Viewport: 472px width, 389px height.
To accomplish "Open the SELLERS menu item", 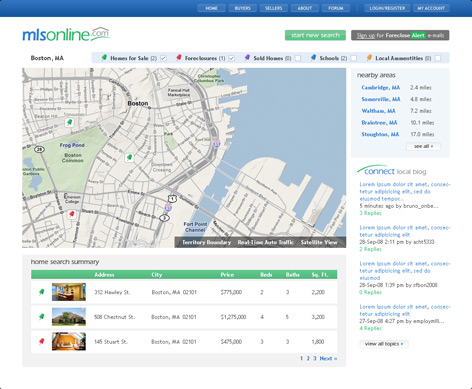I will [x=273, y=8].
